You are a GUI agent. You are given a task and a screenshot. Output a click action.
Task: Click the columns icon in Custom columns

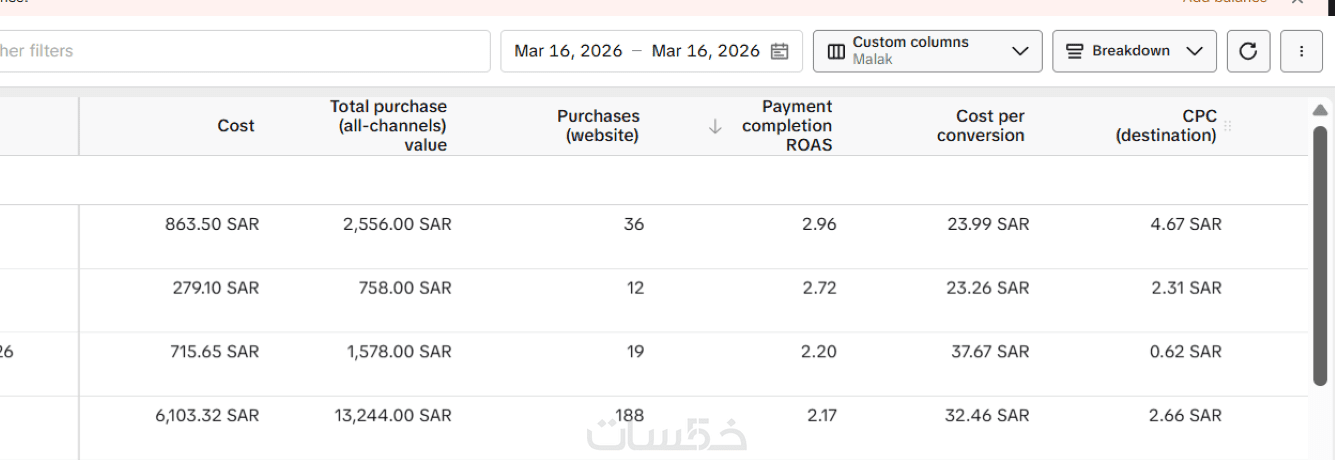coord(836,51)
